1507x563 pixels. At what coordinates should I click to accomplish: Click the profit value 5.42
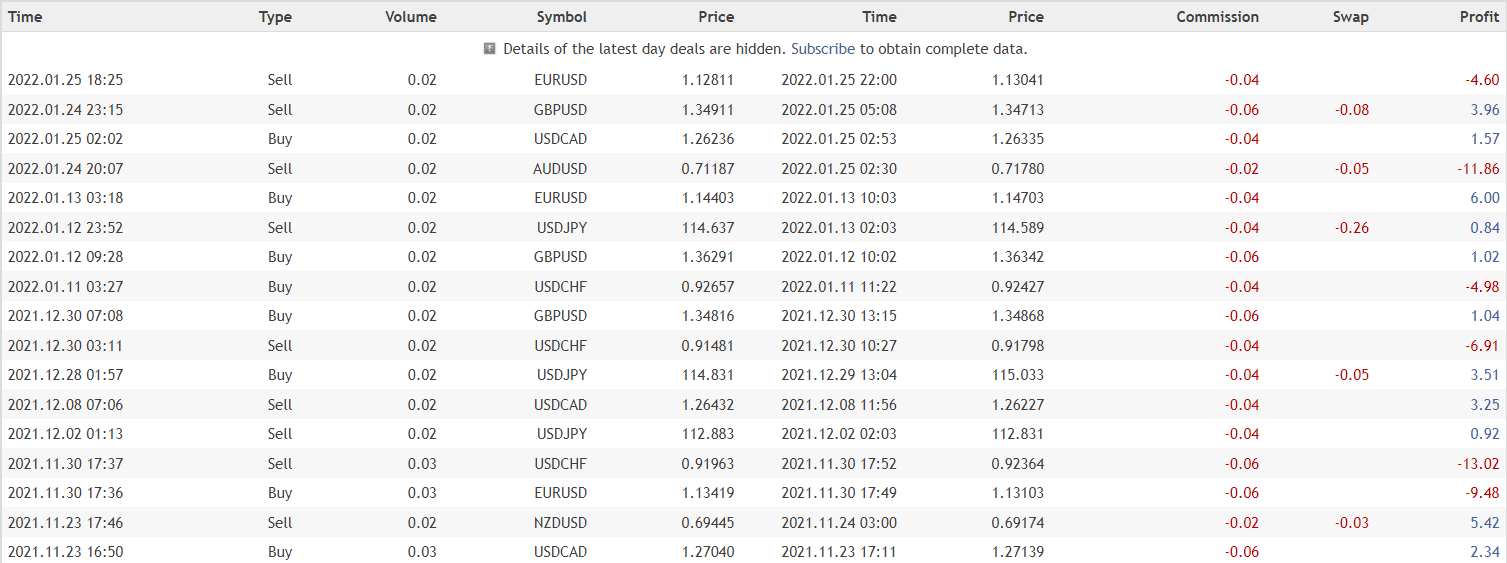point(1485,523)
